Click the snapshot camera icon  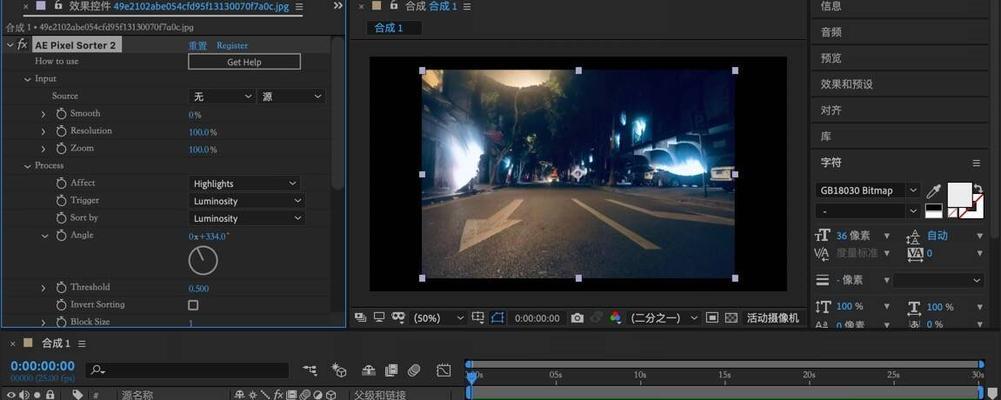click(x=577, y=318)
